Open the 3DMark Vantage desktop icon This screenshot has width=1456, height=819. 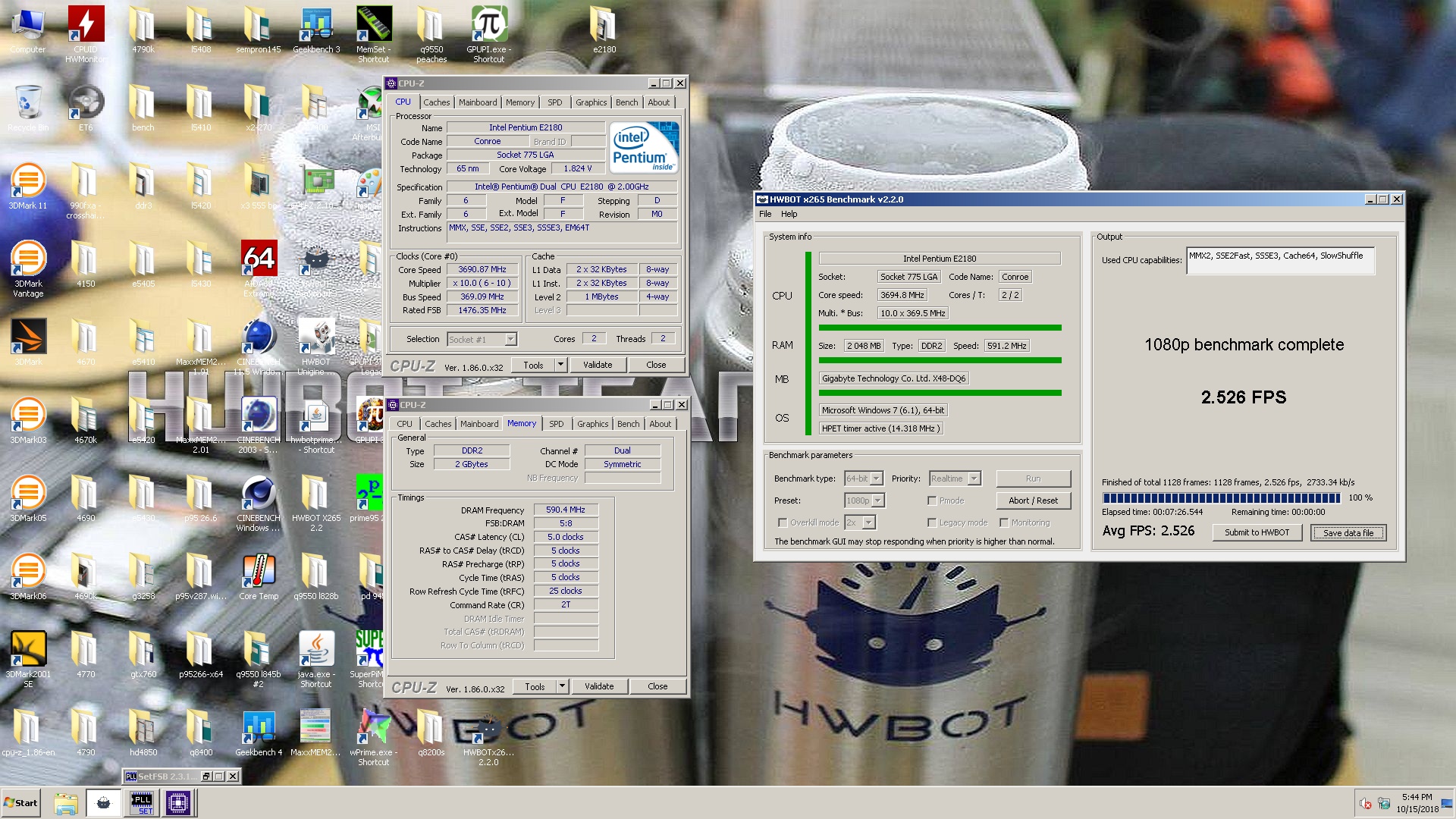pos(28,268)
